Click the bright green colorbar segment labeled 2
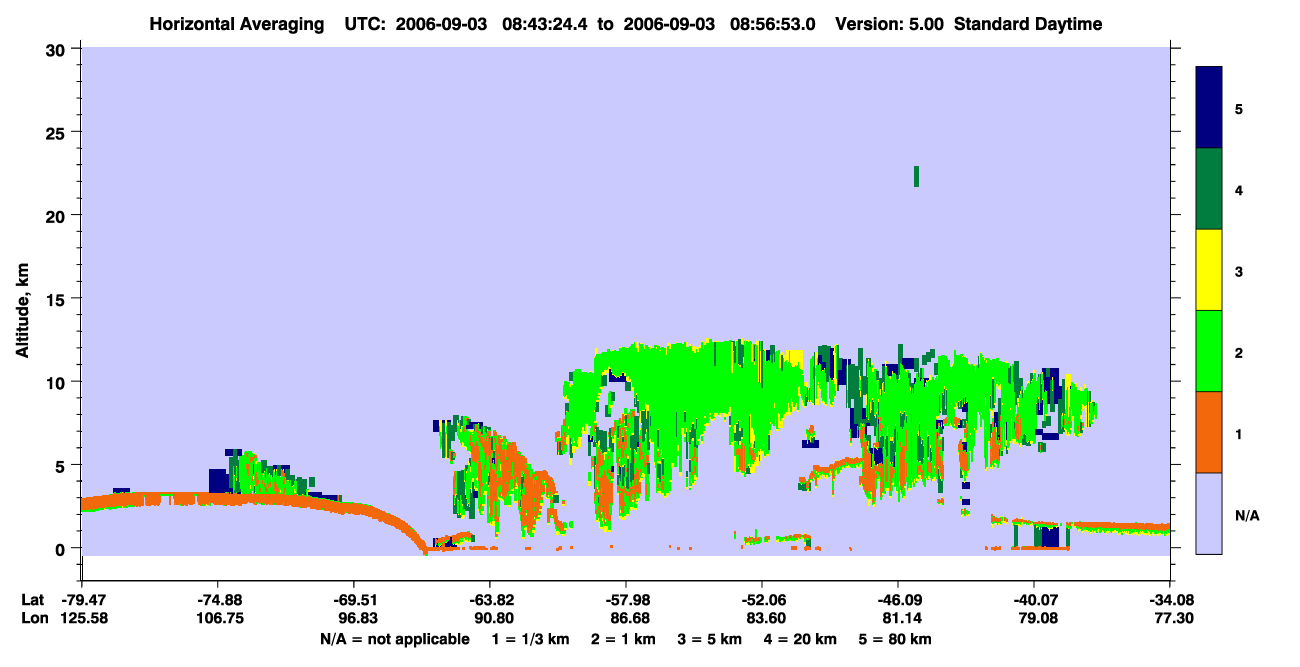1300x667 pixels. pos(1209,351)
